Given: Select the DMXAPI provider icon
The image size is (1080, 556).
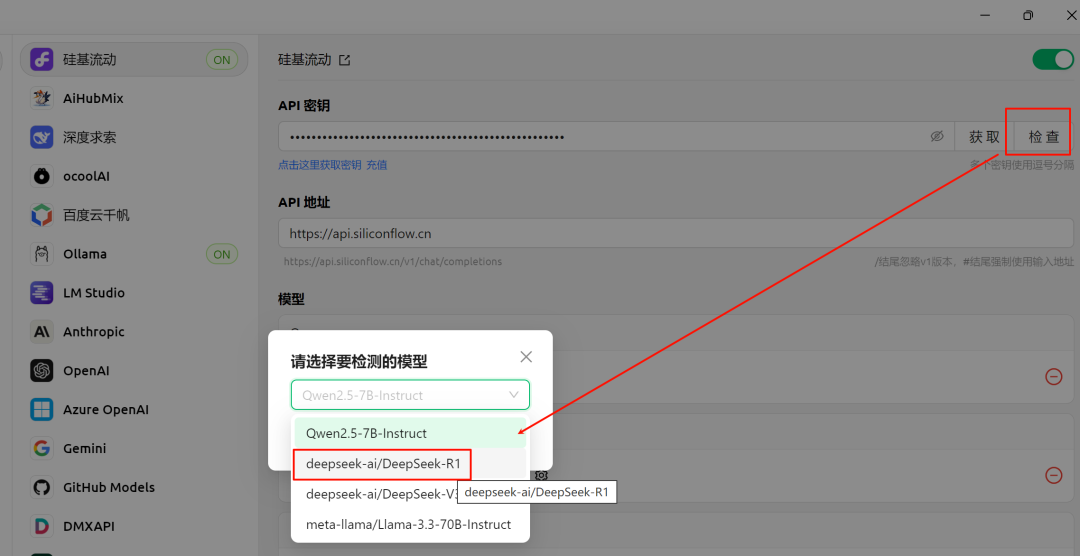Looking at the screenshot, I should click(41, 526).
